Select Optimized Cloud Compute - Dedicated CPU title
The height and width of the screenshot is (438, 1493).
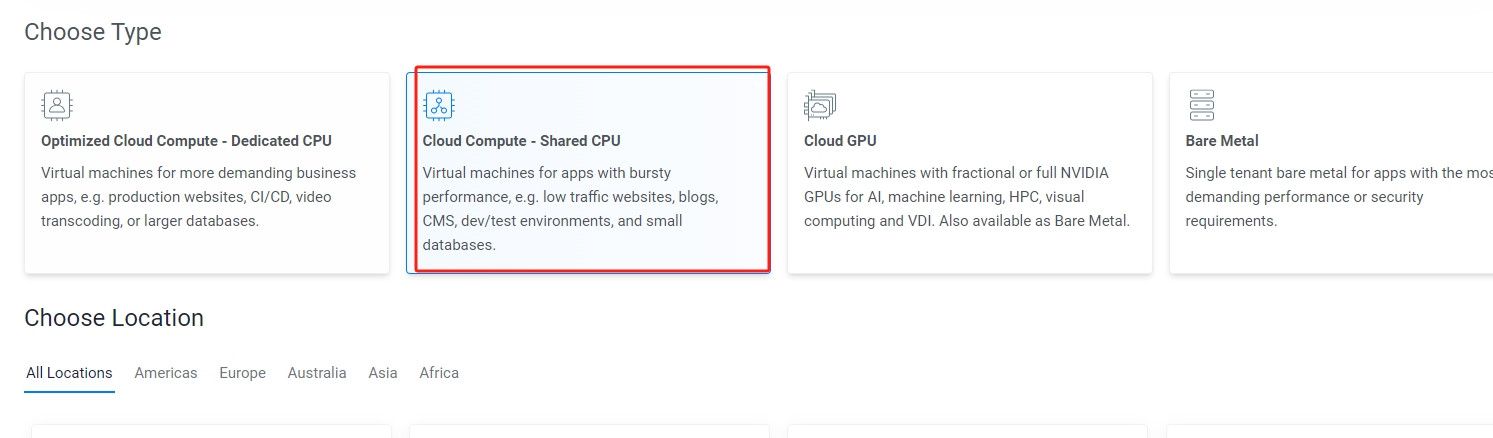pos(186,141)
